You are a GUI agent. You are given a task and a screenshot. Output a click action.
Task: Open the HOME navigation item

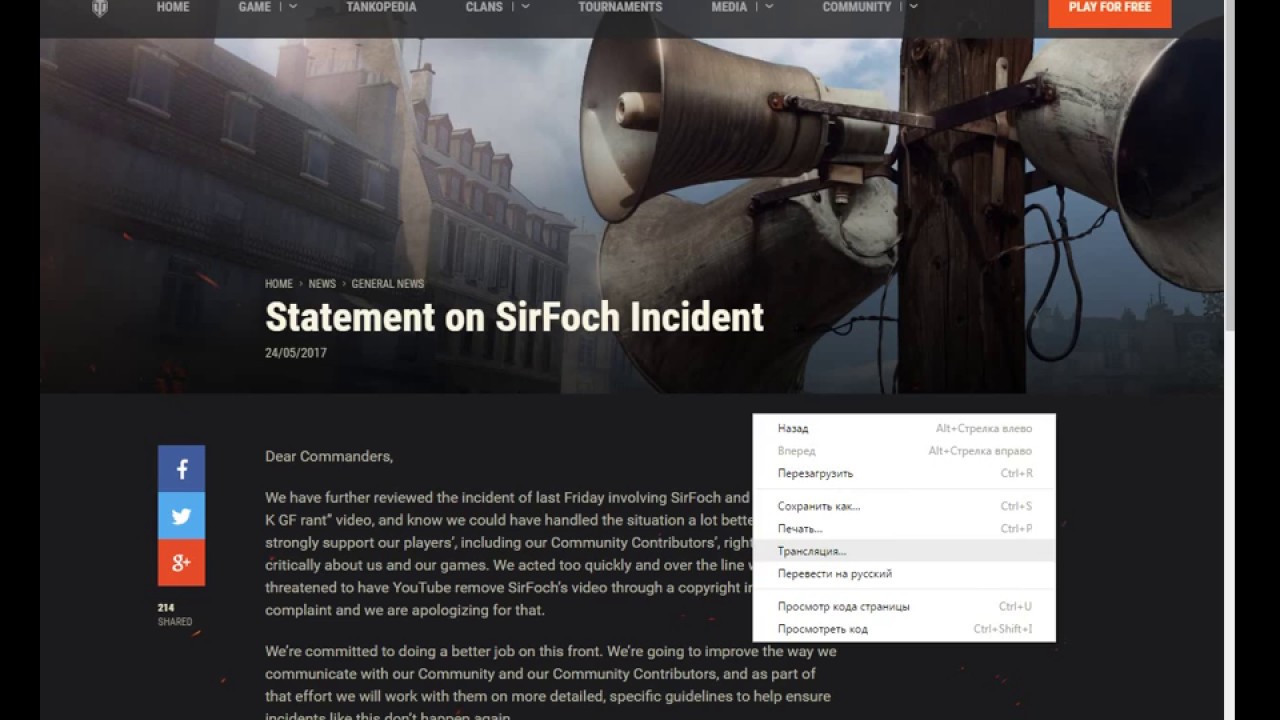coord(173,7)
